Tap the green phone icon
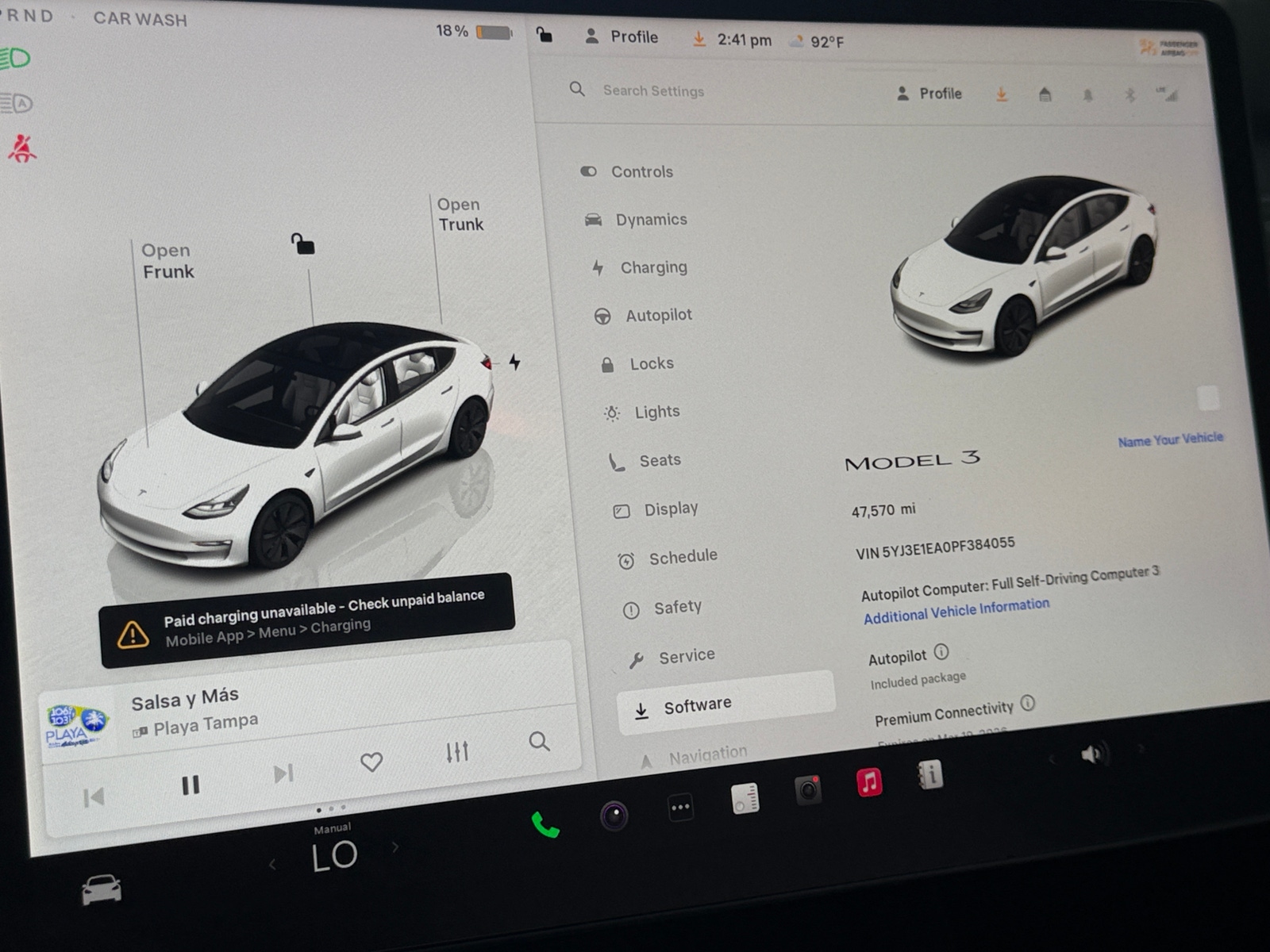This screenshot has height=952, width=1270. click(545, 826)
